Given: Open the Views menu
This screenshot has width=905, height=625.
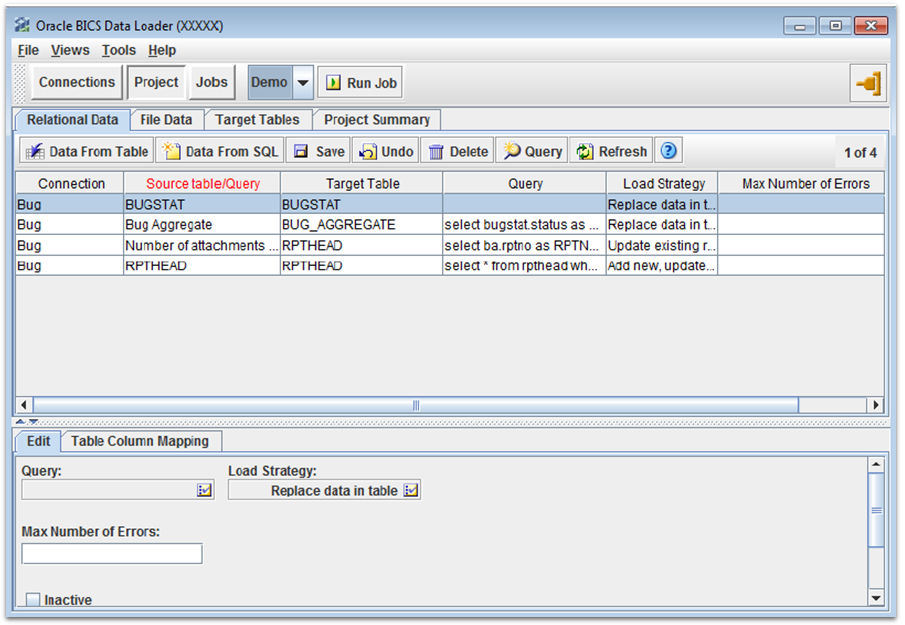Looking at the screenshot, I should click(x=70, y=50).
